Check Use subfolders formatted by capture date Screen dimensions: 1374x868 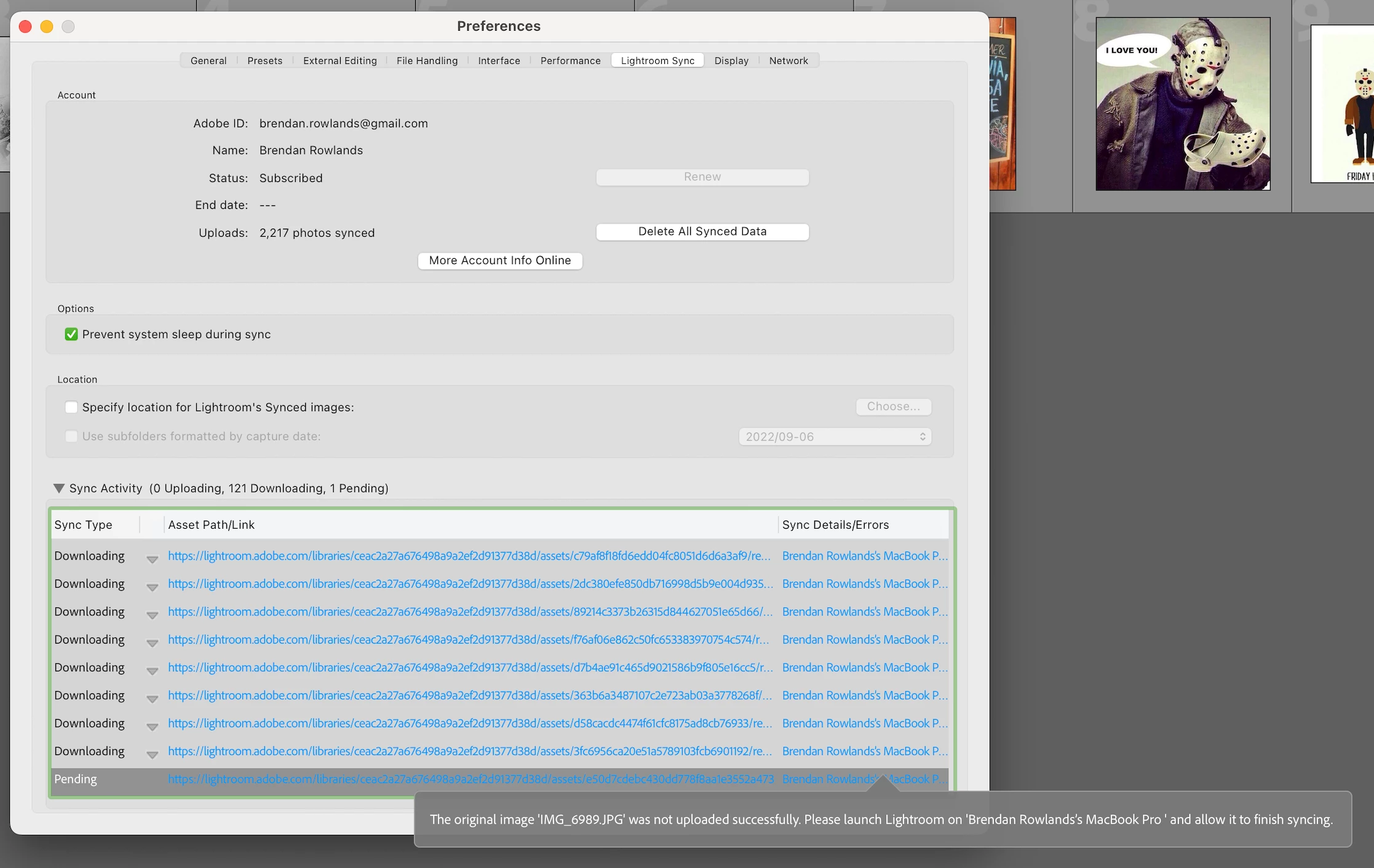(71, 436)
